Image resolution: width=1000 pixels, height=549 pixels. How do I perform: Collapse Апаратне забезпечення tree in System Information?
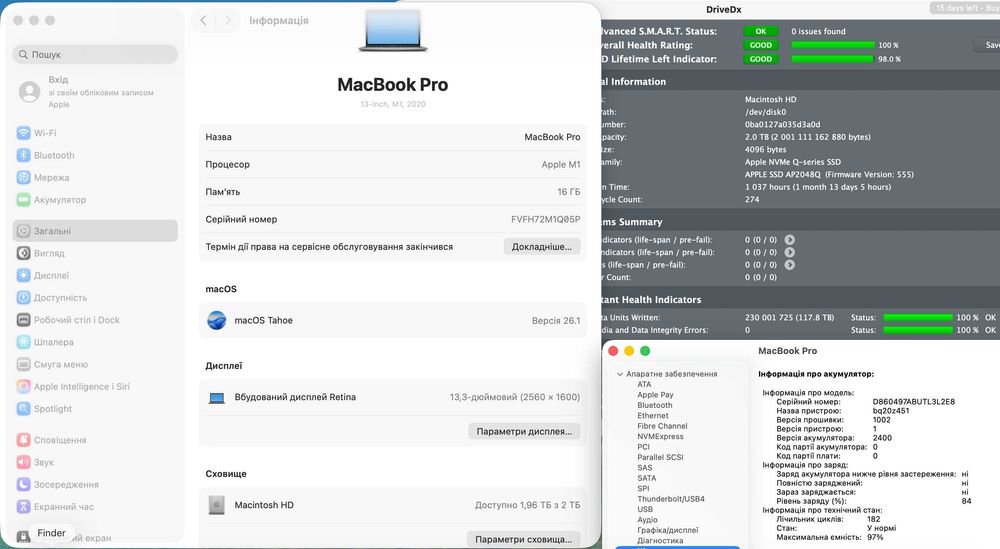tap(619, 374)
